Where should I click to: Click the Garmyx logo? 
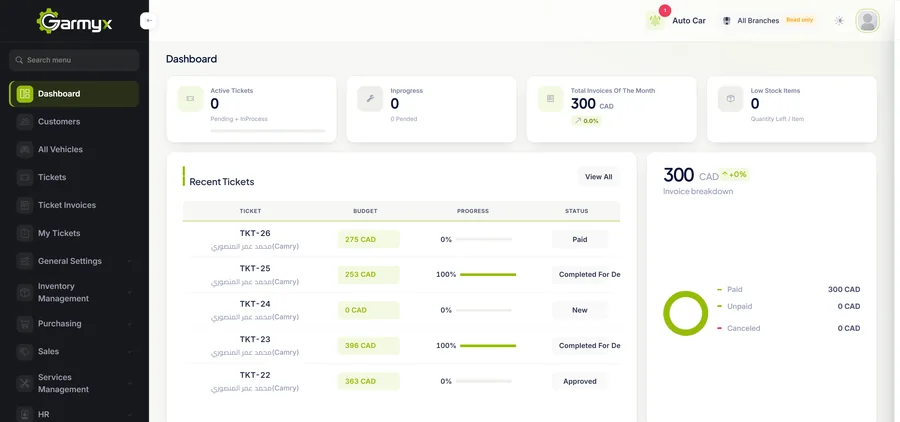(x=74, y=21)
